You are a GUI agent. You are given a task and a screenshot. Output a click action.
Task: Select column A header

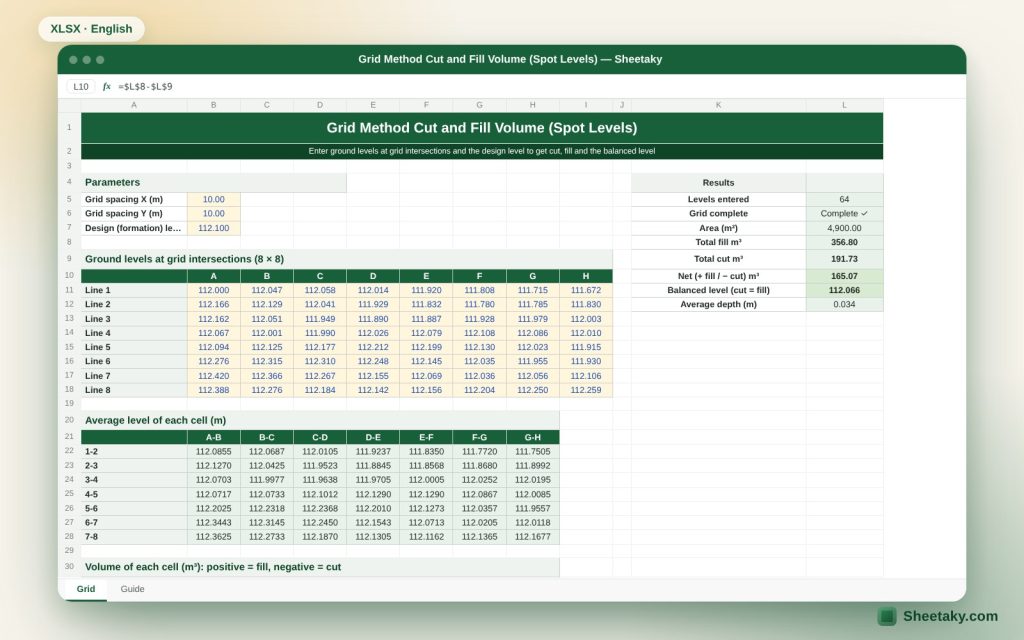tap(134, 104)
